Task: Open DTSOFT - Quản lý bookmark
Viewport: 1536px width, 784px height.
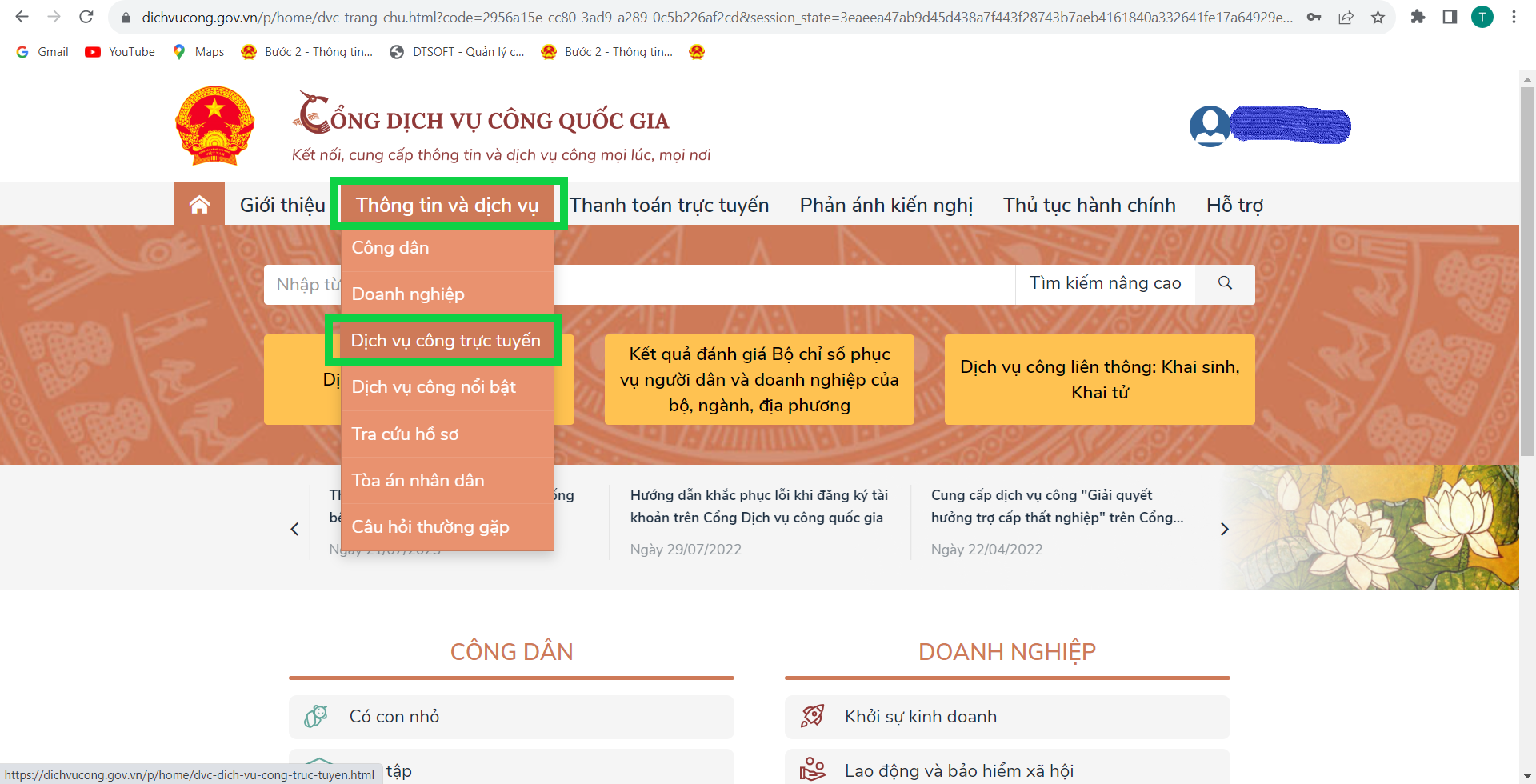Action: tap(457, 52)
